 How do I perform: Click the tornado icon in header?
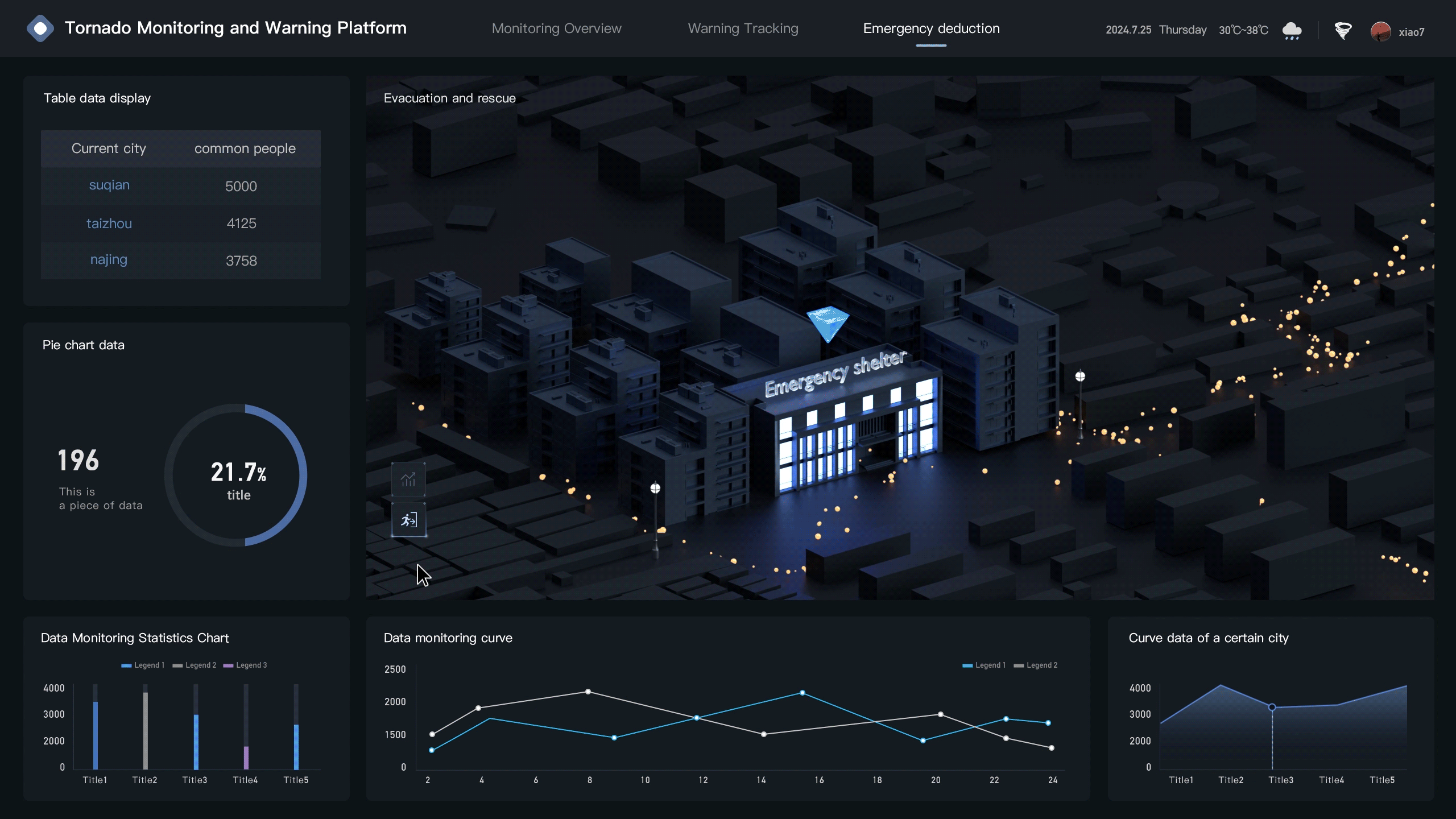pyautogui.click(x=1343, y=31)
